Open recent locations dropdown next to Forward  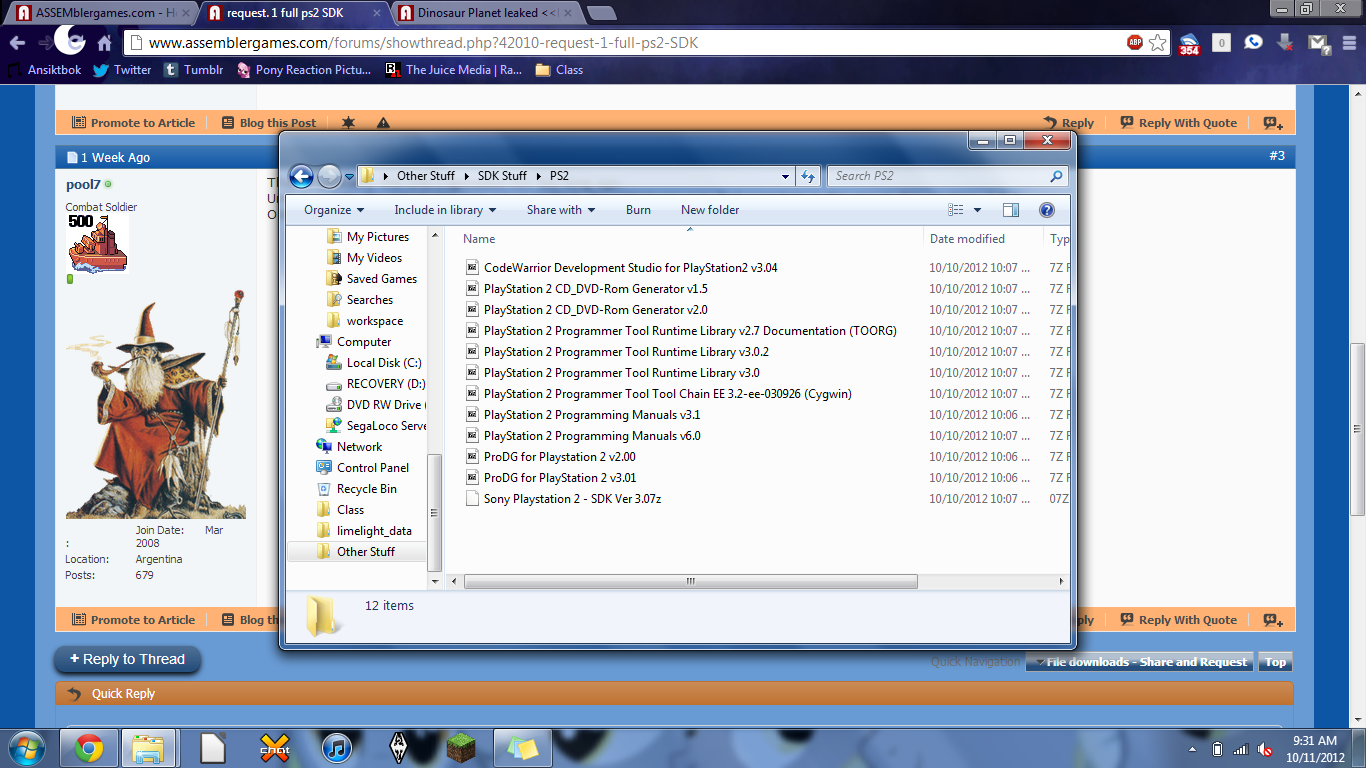[350, 177]
